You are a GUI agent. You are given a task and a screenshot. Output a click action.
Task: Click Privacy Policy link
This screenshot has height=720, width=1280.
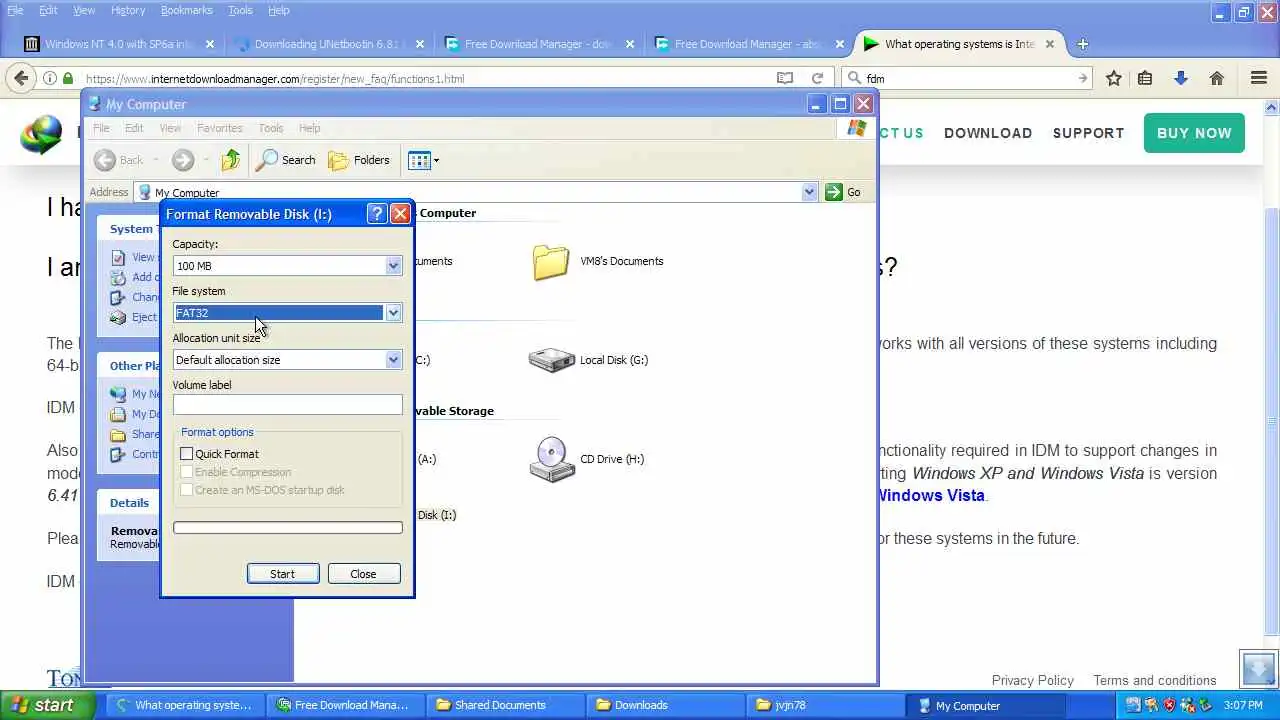point(1033,680)
